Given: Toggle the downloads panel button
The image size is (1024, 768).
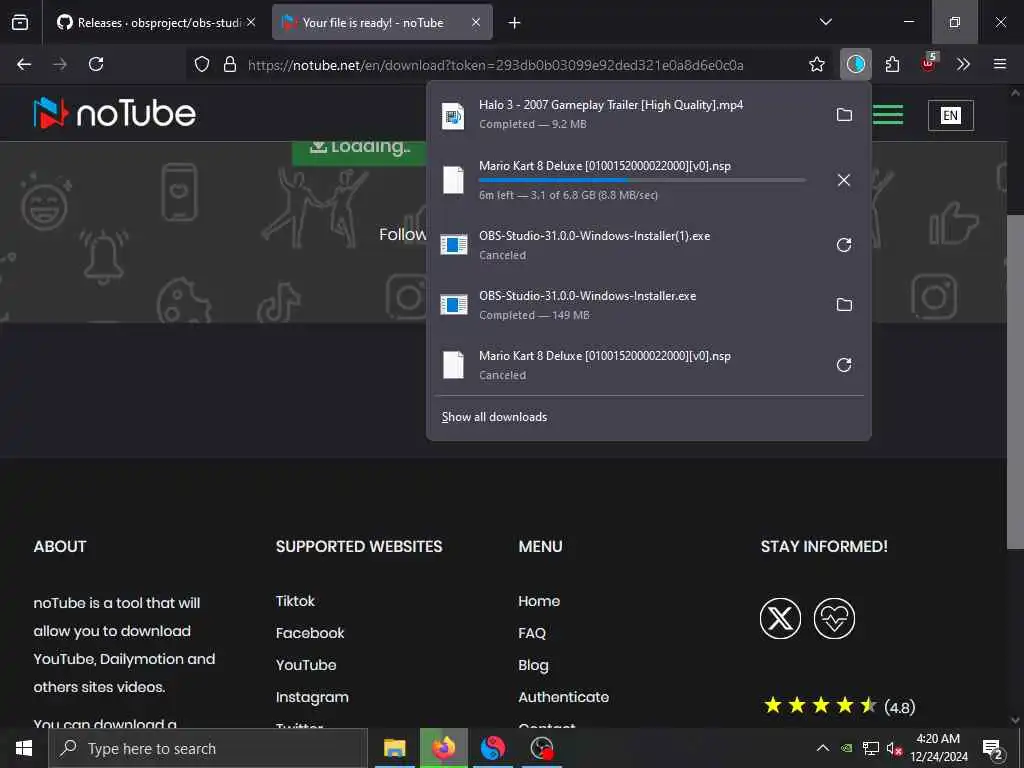Looking at the screenshot, I should (x=856, y=64).
